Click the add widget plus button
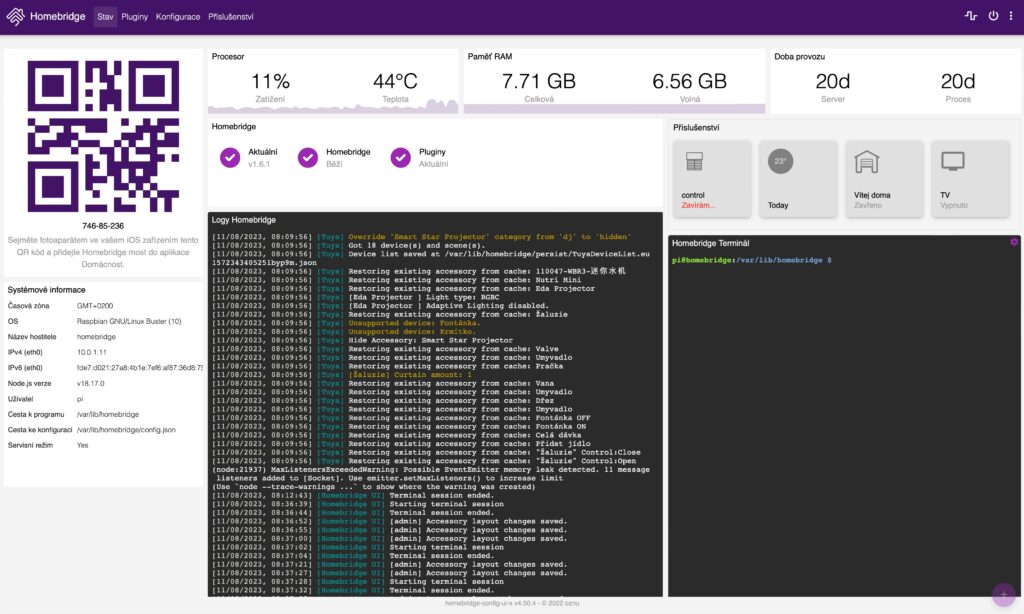This screenshot has height=614, width=1024. pos(1002,595)
